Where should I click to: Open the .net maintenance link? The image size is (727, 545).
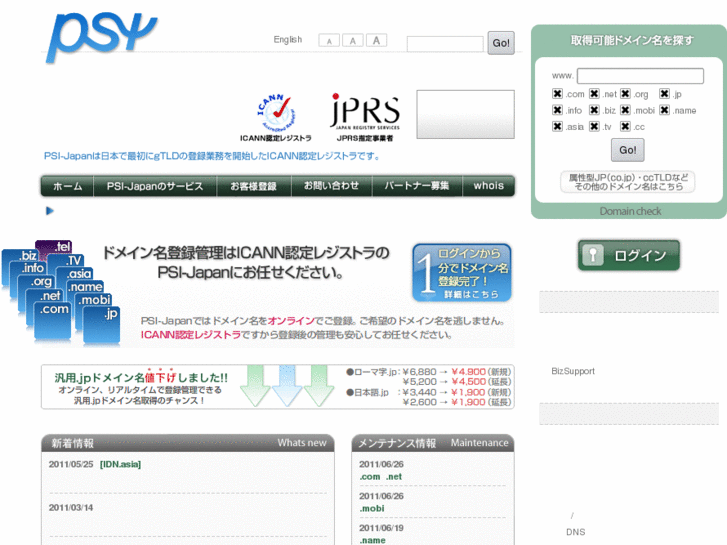coord(394,477)
